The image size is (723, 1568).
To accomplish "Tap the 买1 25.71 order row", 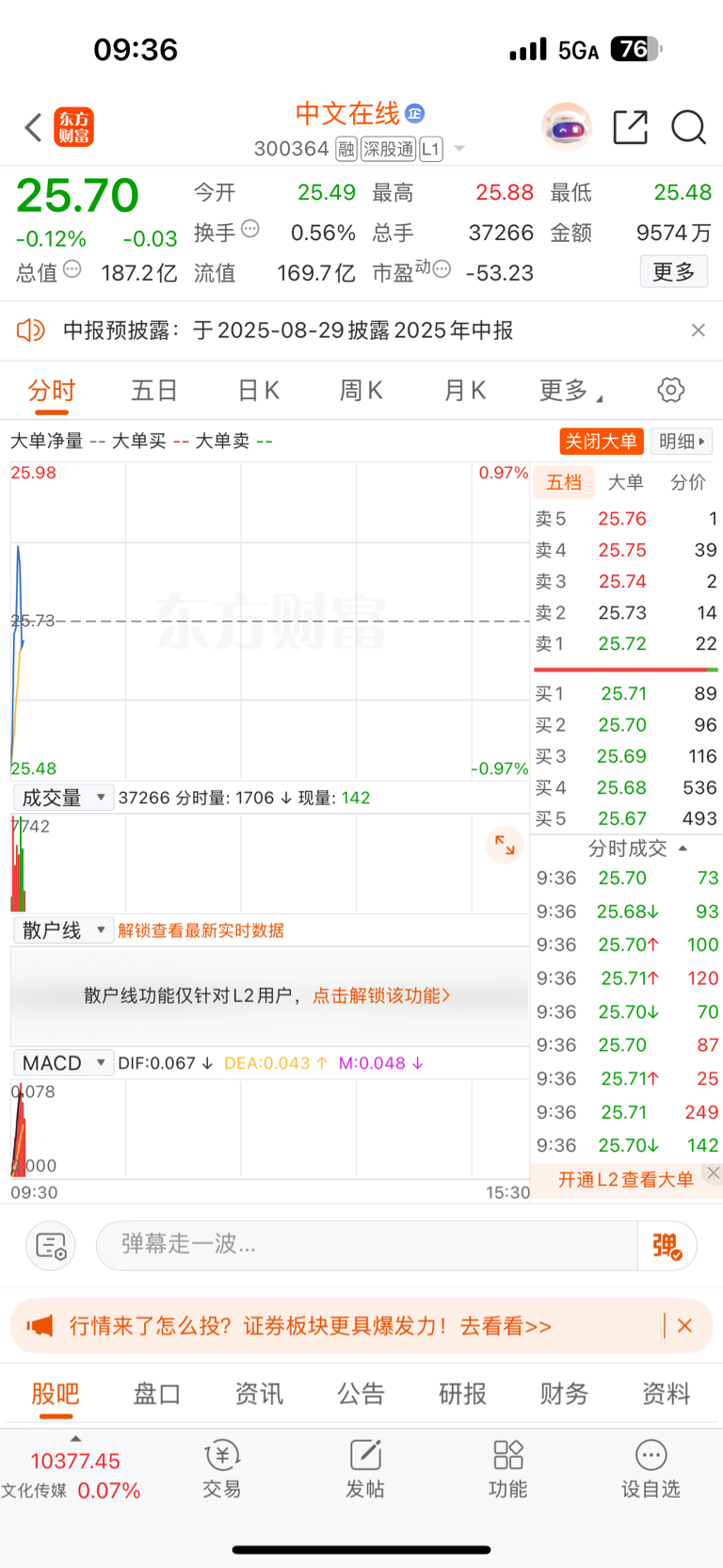I will [626, 694].
